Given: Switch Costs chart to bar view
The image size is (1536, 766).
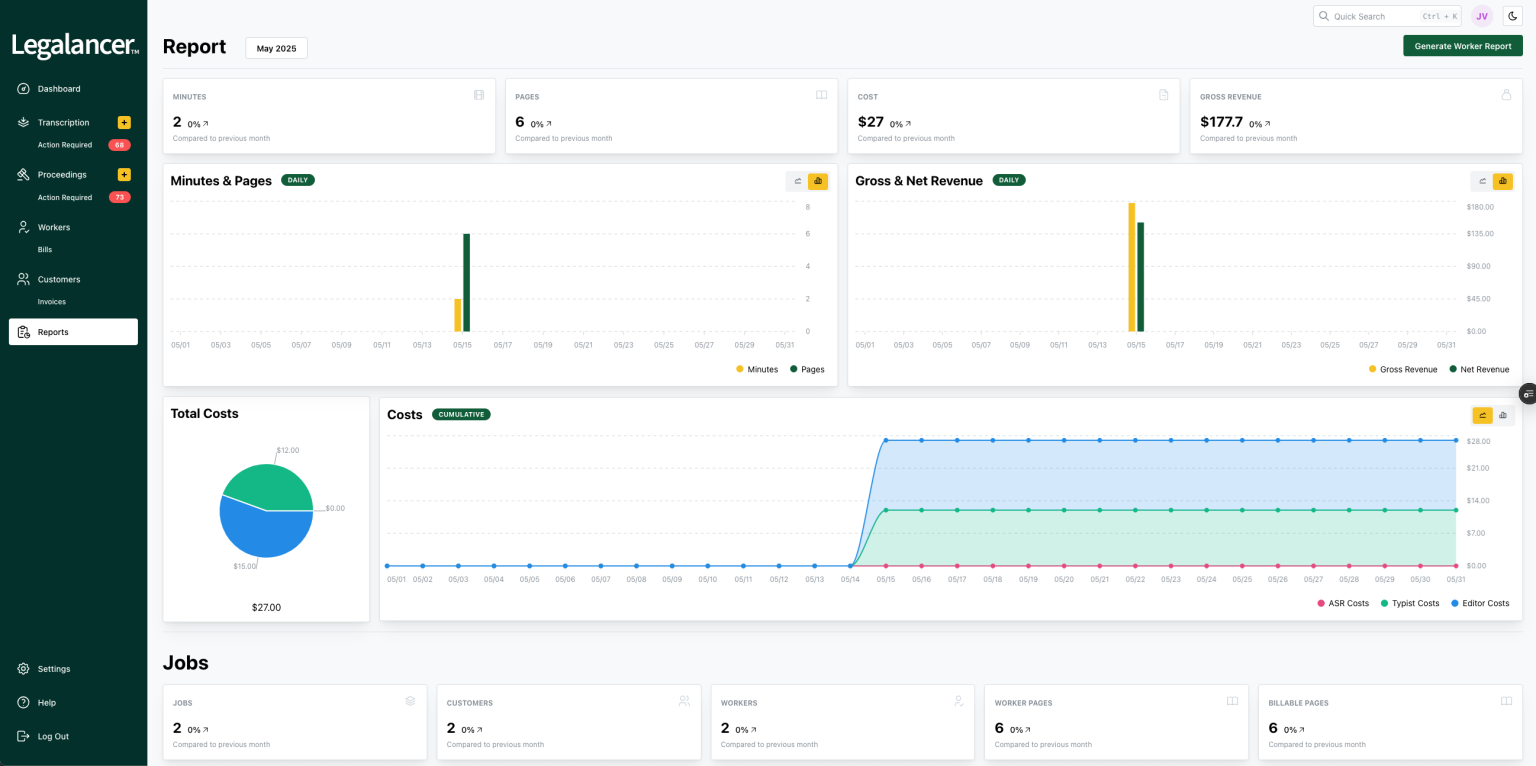Looking at the screenshot, I should (x=1503, y=415).
